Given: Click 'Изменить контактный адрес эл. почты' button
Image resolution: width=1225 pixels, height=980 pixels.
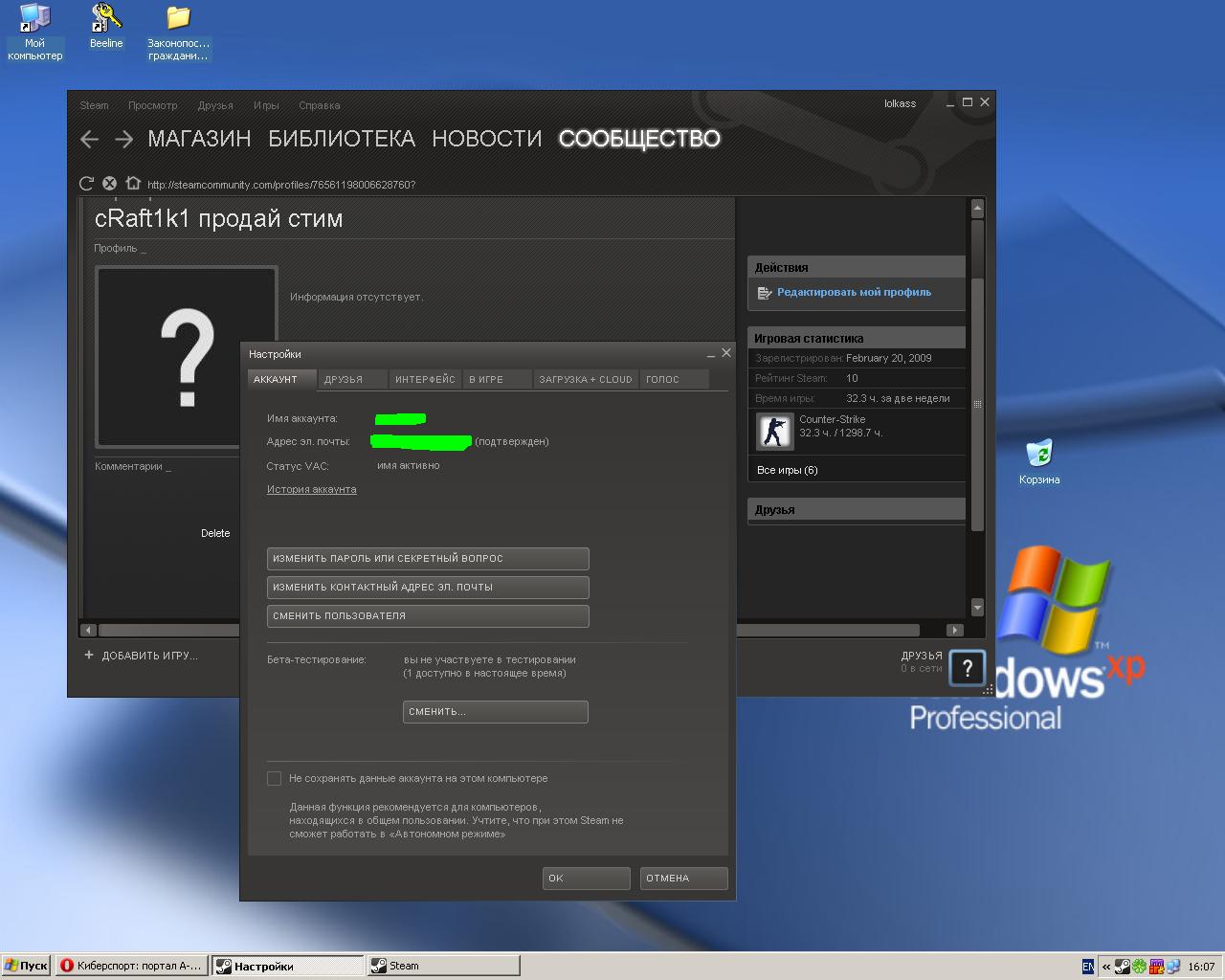Looking at the screenshot, I should click(x=428, y=588).
